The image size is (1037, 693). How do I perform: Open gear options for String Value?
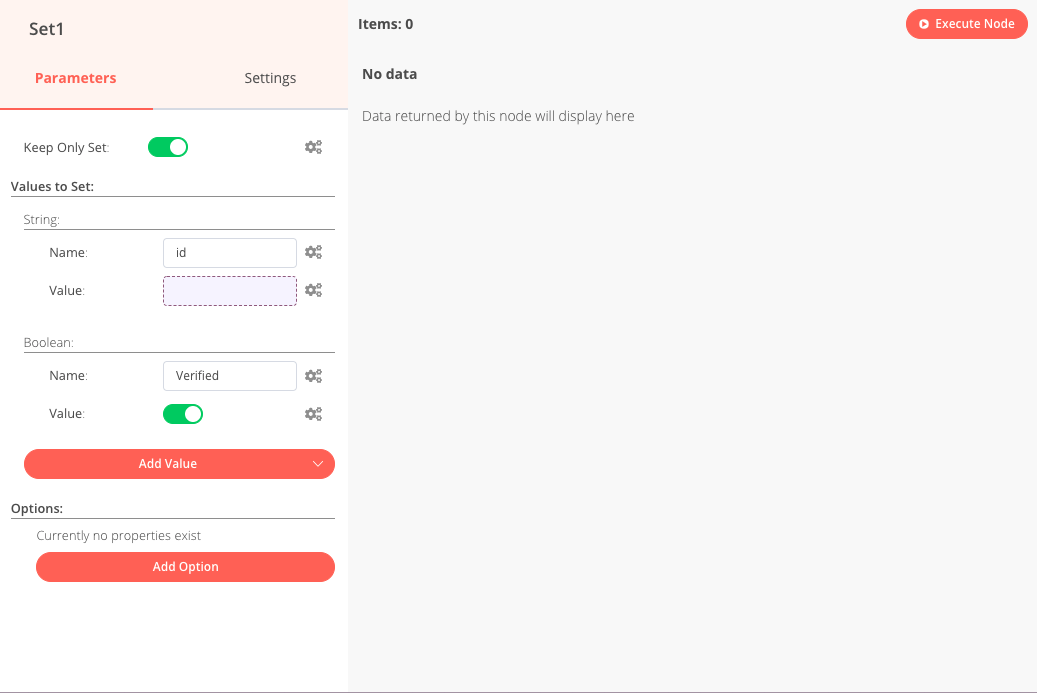tap(313, 290)
